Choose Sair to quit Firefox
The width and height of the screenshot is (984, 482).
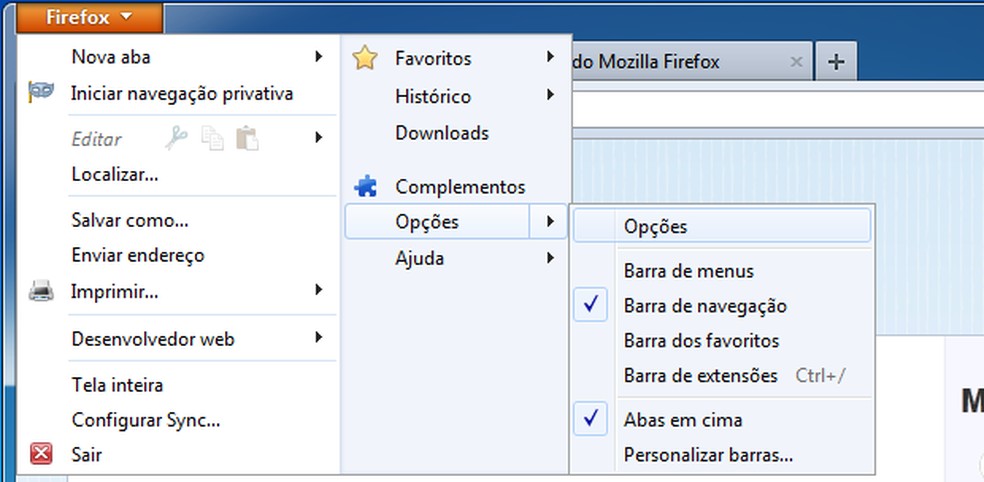pos(87,454)
